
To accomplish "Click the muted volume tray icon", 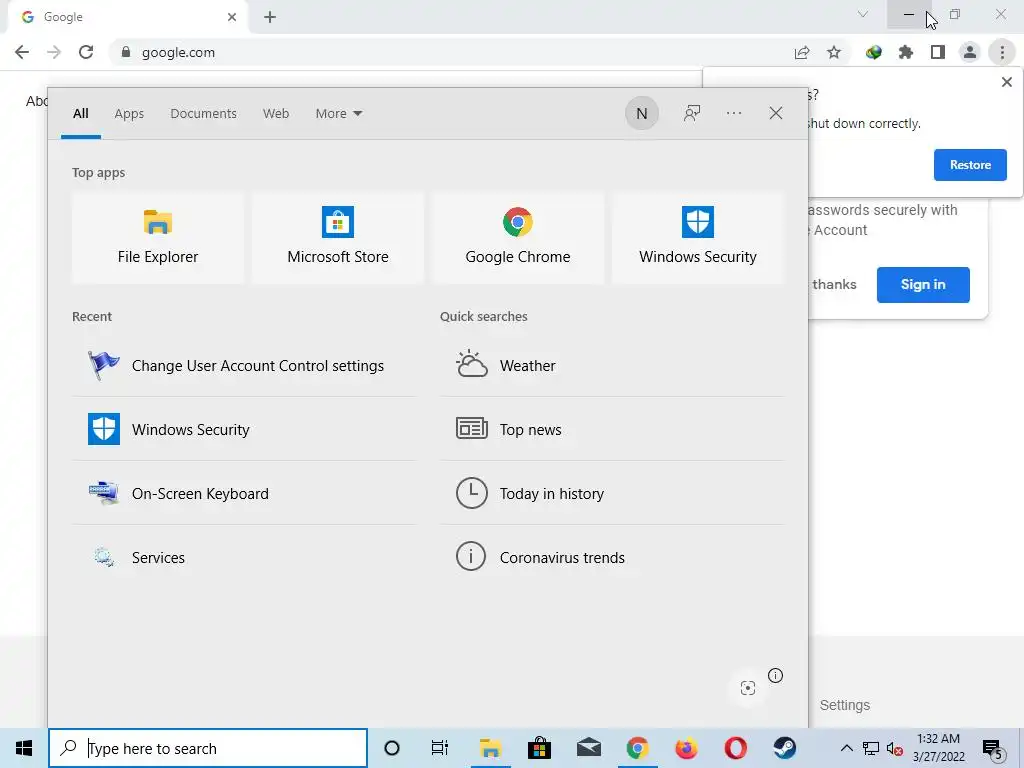I will point(895,748).
